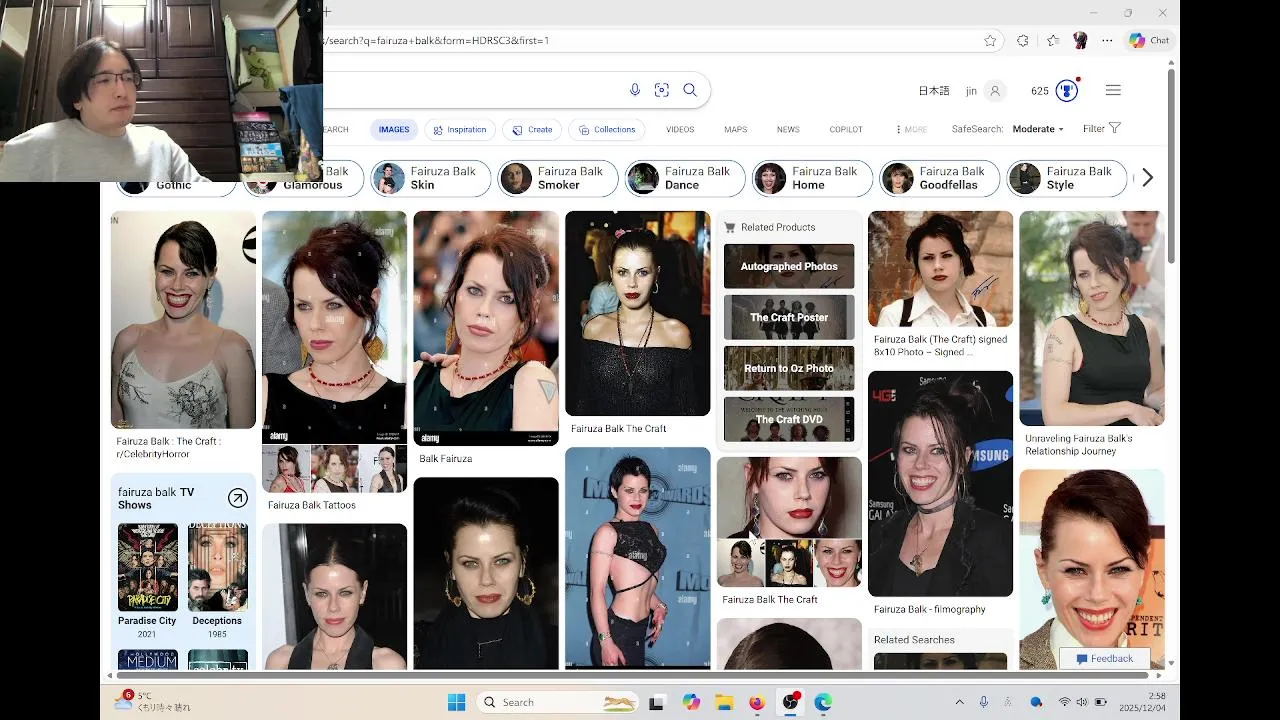Launch Firefox from the taskbar

757,702
